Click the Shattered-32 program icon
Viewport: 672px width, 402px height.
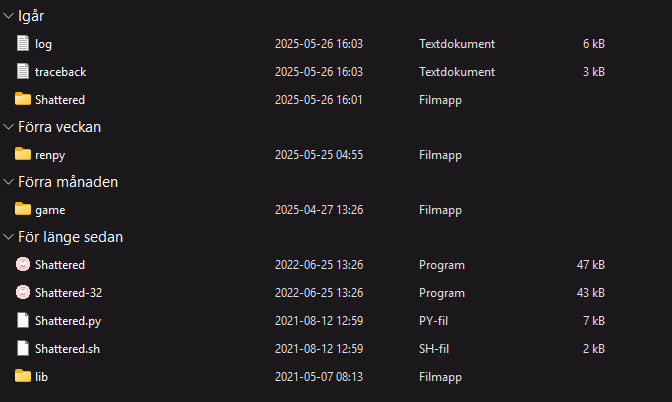[23, 292]
